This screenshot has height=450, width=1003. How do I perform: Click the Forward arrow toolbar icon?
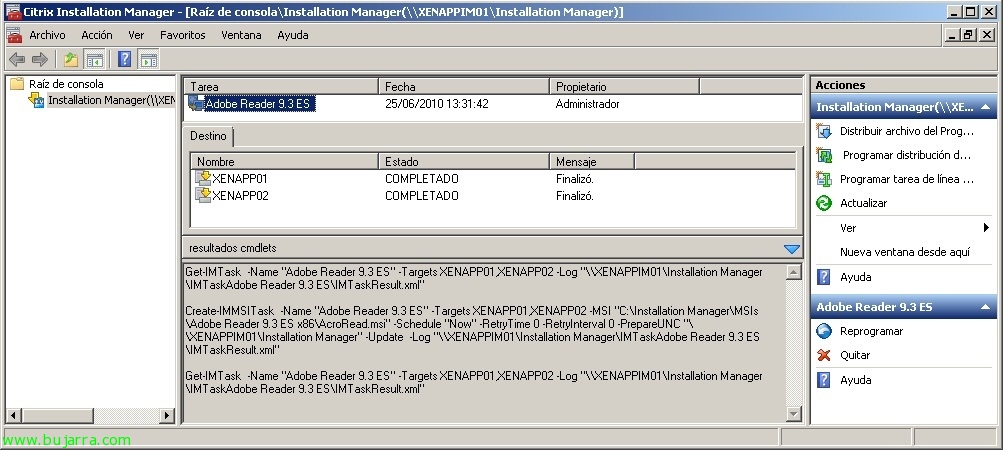(40, 60)
